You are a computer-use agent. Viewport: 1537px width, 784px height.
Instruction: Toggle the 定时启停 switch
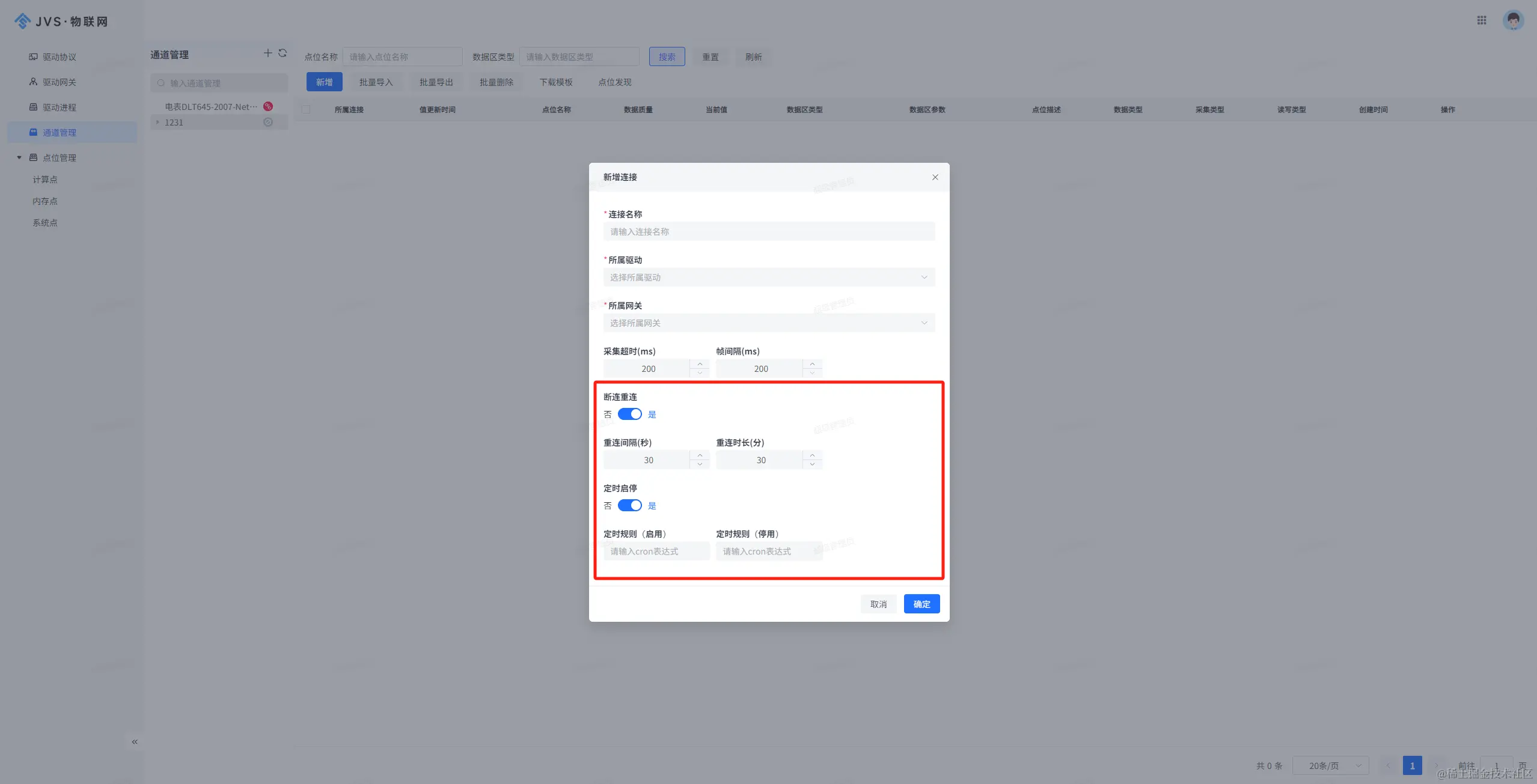click(x=629, y=506)
